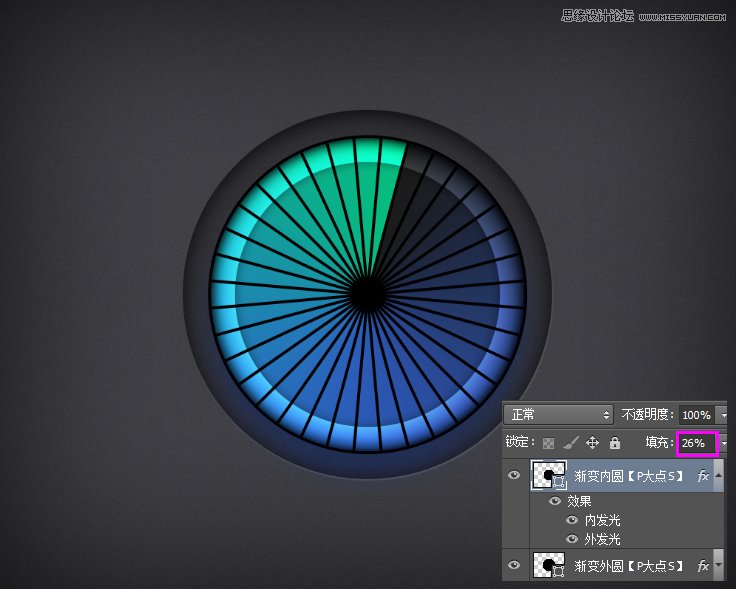
Task: Click the fx icon on 渐变内圆 layer
Action: (702, 476)
